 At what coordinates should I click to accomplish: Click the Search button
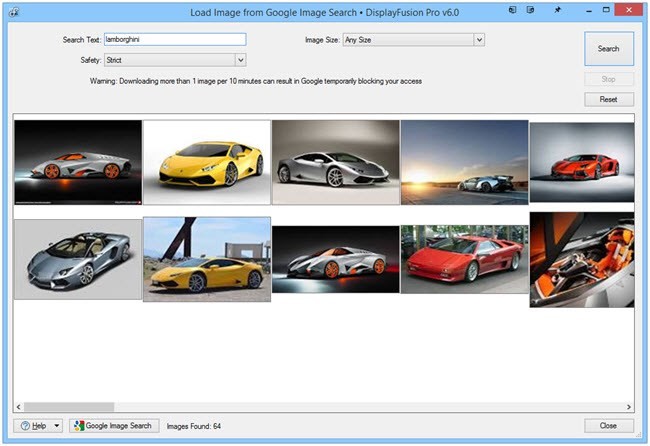pos(609,48)
